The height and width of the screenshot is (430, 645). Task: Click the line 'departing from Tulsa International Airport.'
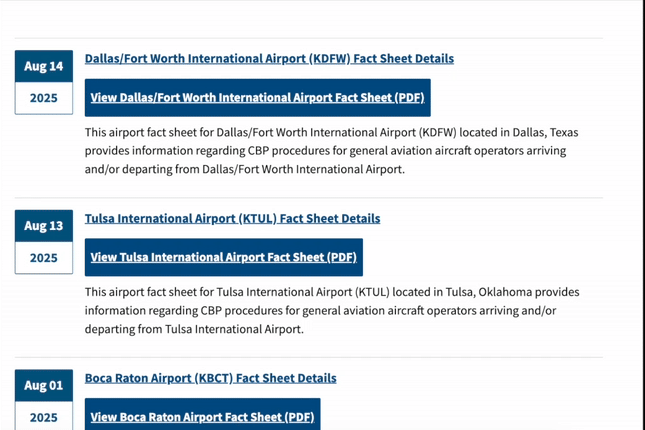pos(194,329)
